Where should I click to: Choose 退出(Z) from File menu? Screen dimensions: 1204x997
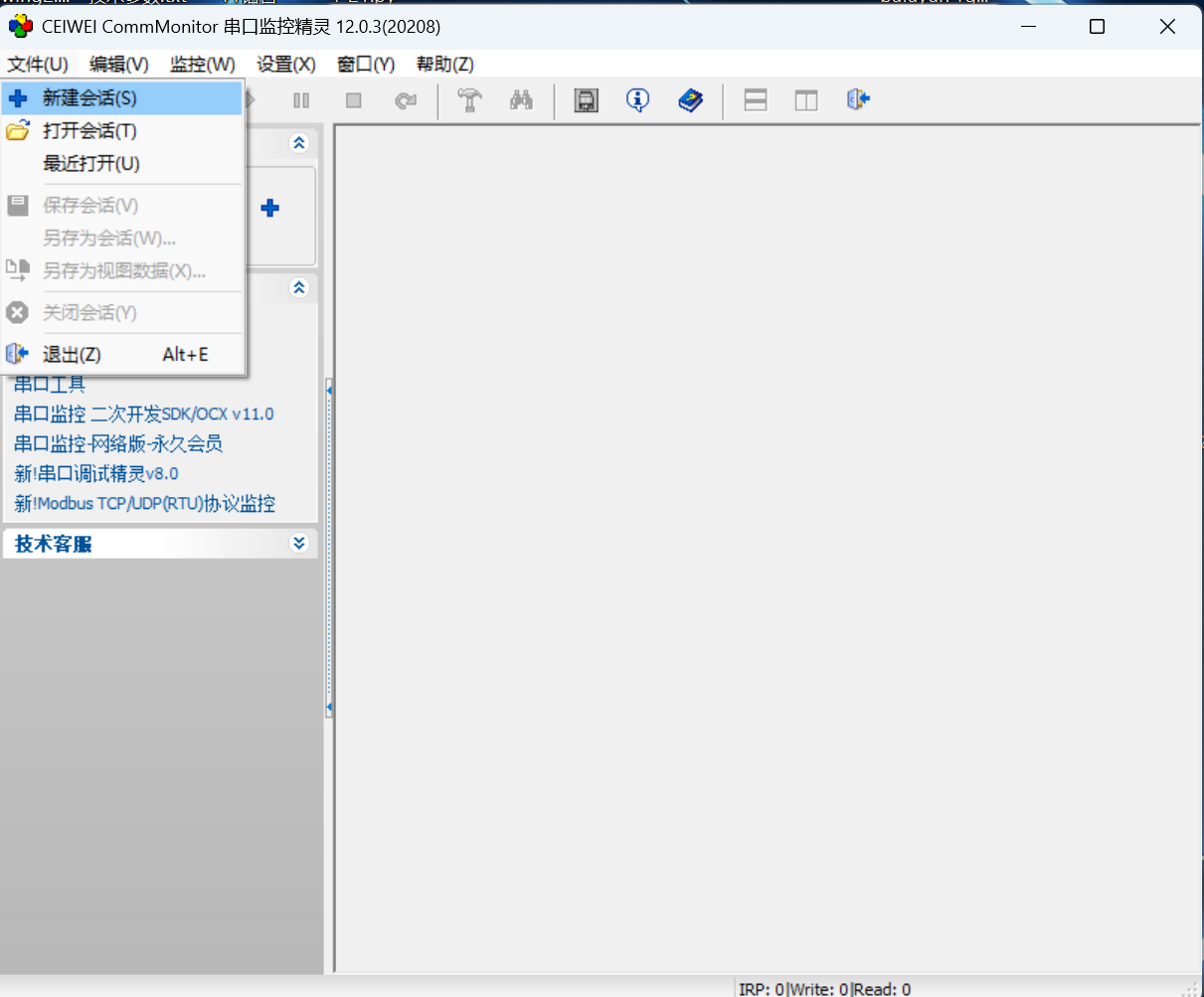(123, 355)
